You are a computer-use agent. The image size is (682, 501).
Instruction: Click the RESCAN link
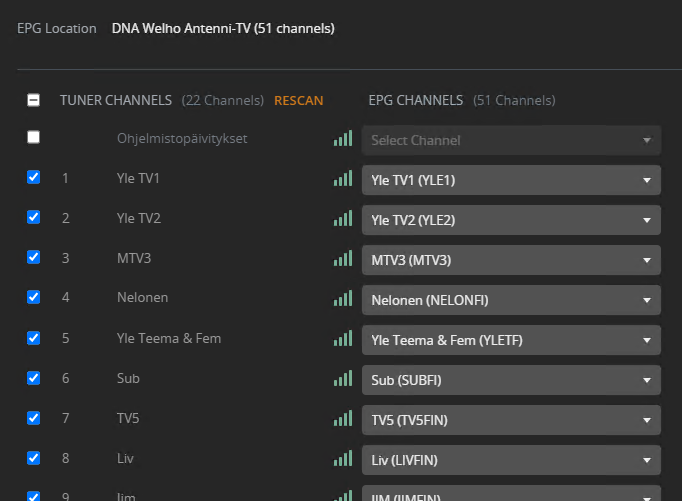[x=298, y=100]
